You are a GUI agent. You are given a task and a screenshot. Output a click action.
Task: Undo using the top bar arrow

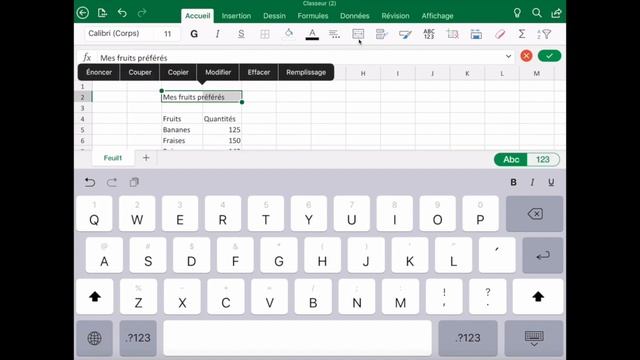point(122,13)
